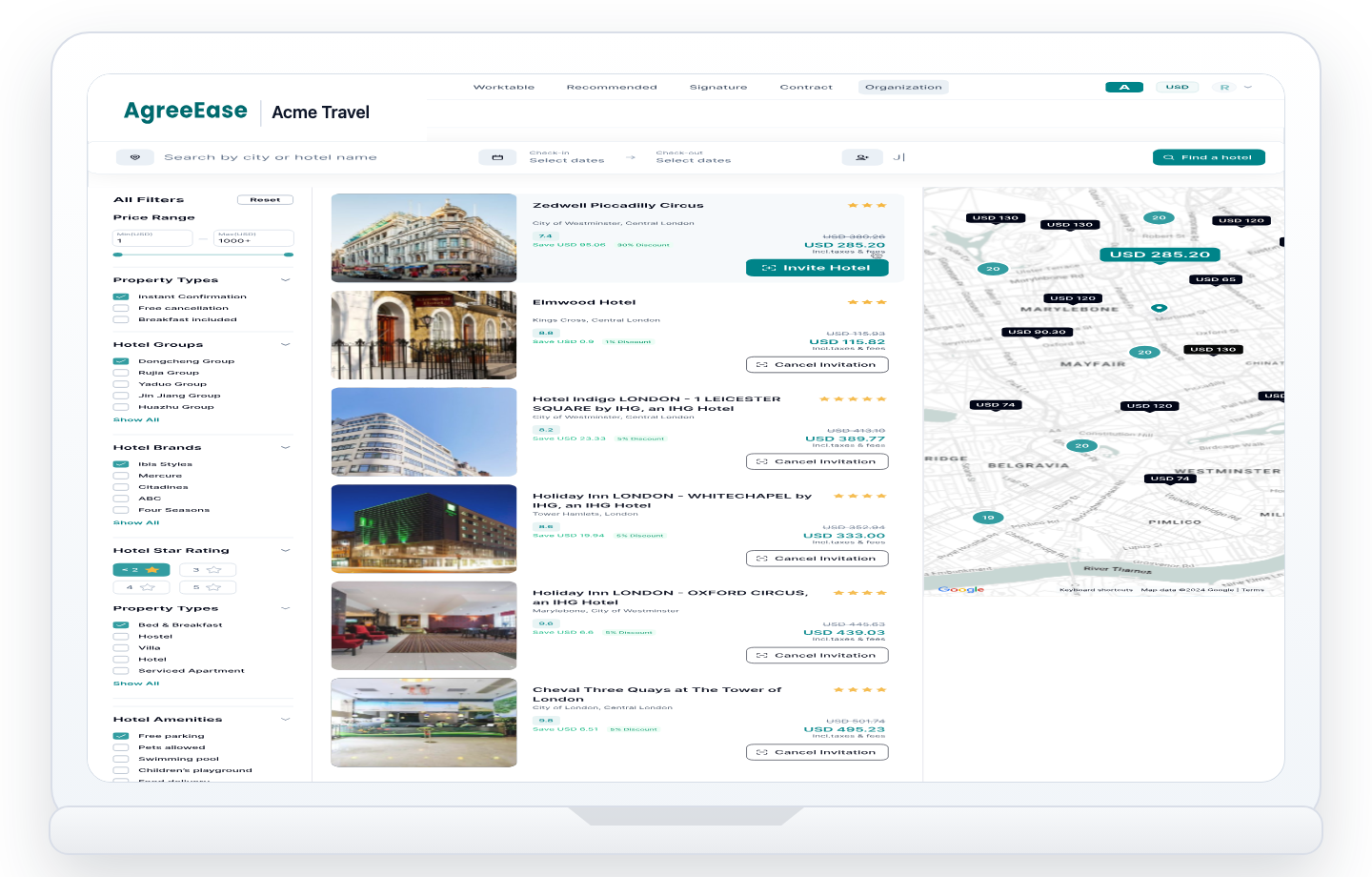Image resolution: width=1372 pixels, height=877 pixels.
Task: Uncheck the Dongcheng Group checkbox
Action: pos(121,361)
